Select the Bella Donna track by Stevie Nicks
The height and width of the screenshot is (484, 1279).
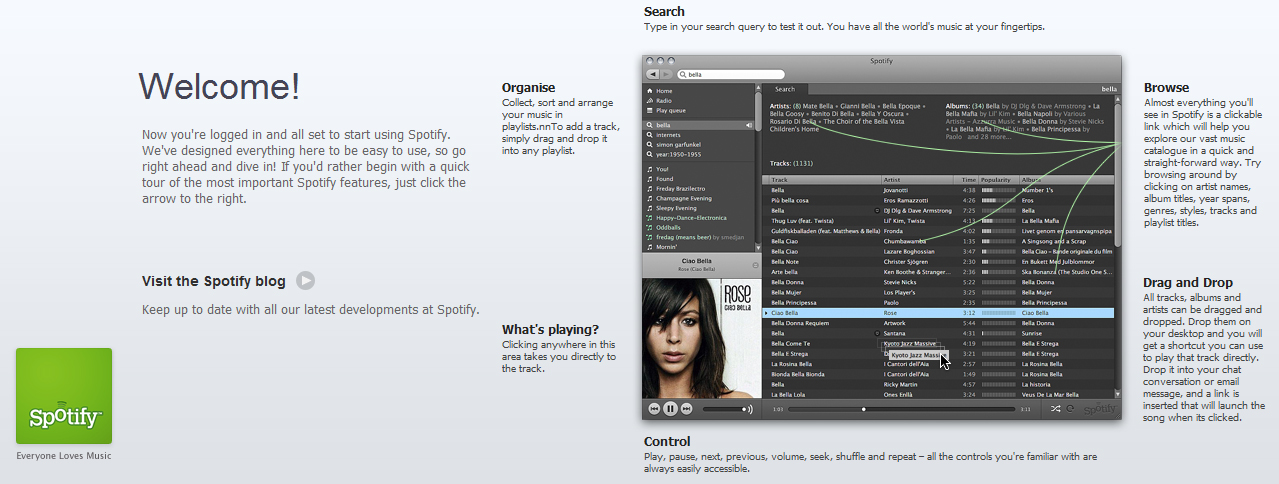(x=940, y=282)
